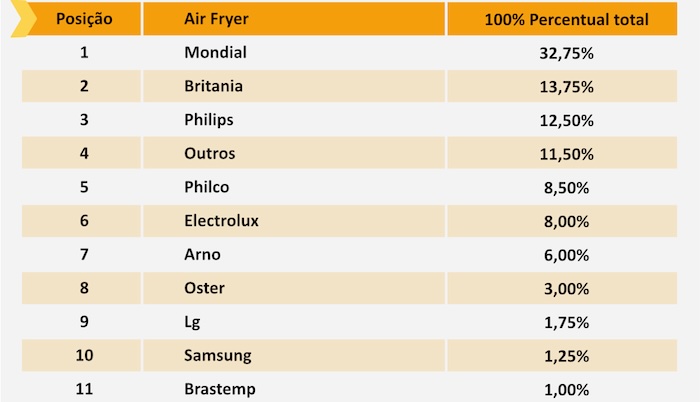
Task: Click the Brastemp brand name
Action: (220, 389)
